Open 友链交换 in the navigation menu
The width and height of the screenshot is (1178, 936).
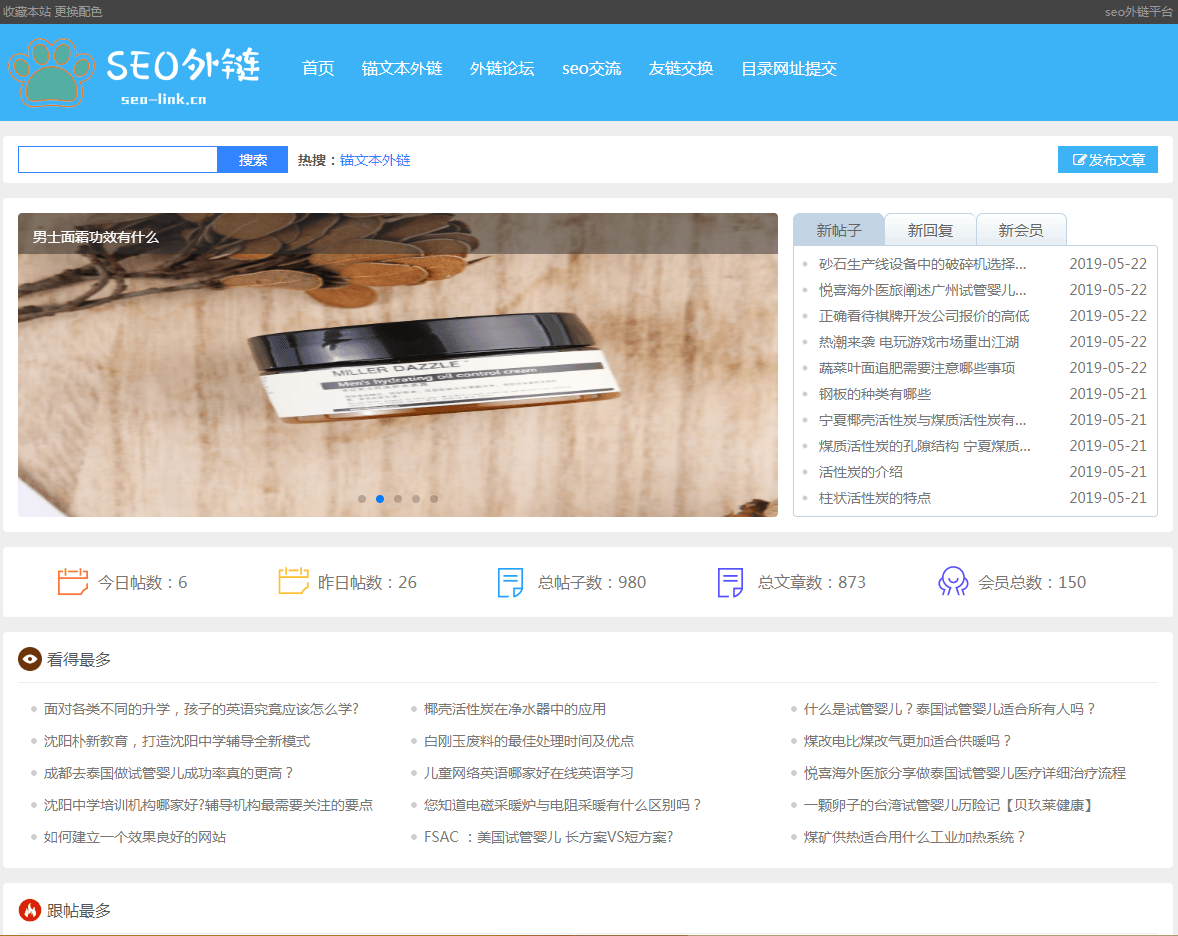tap(681, 69)
